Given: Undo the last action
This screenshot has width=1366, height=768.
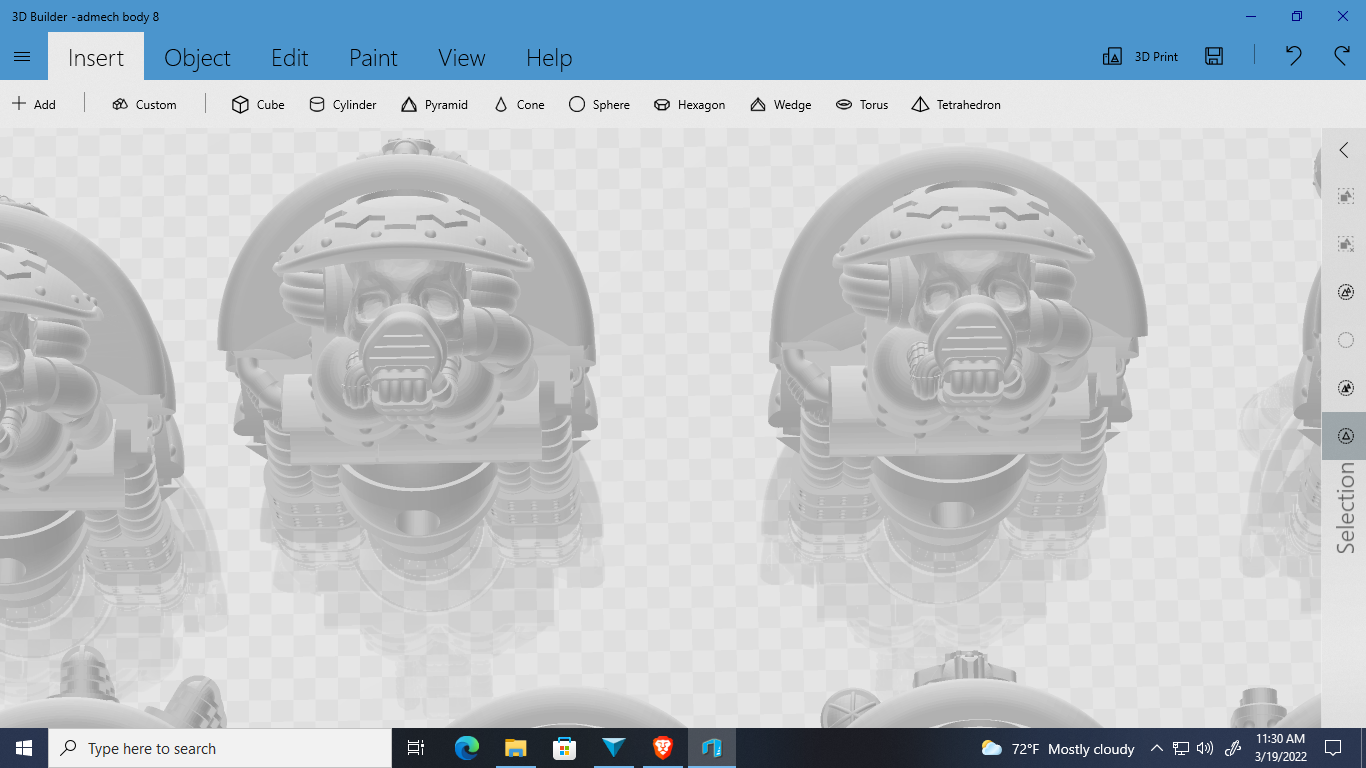Looking at the screenshot, I should point(1292,57).
